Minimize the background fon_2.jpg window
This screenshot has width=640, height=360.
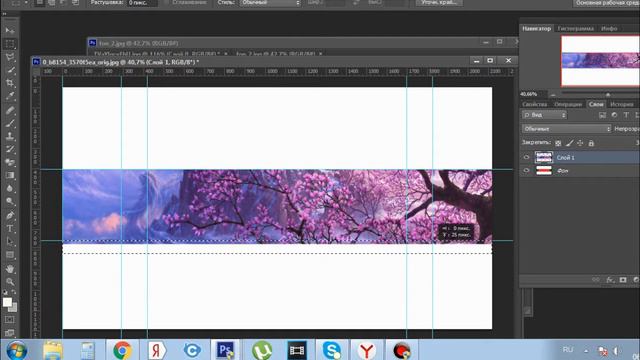tap(486, 42)
